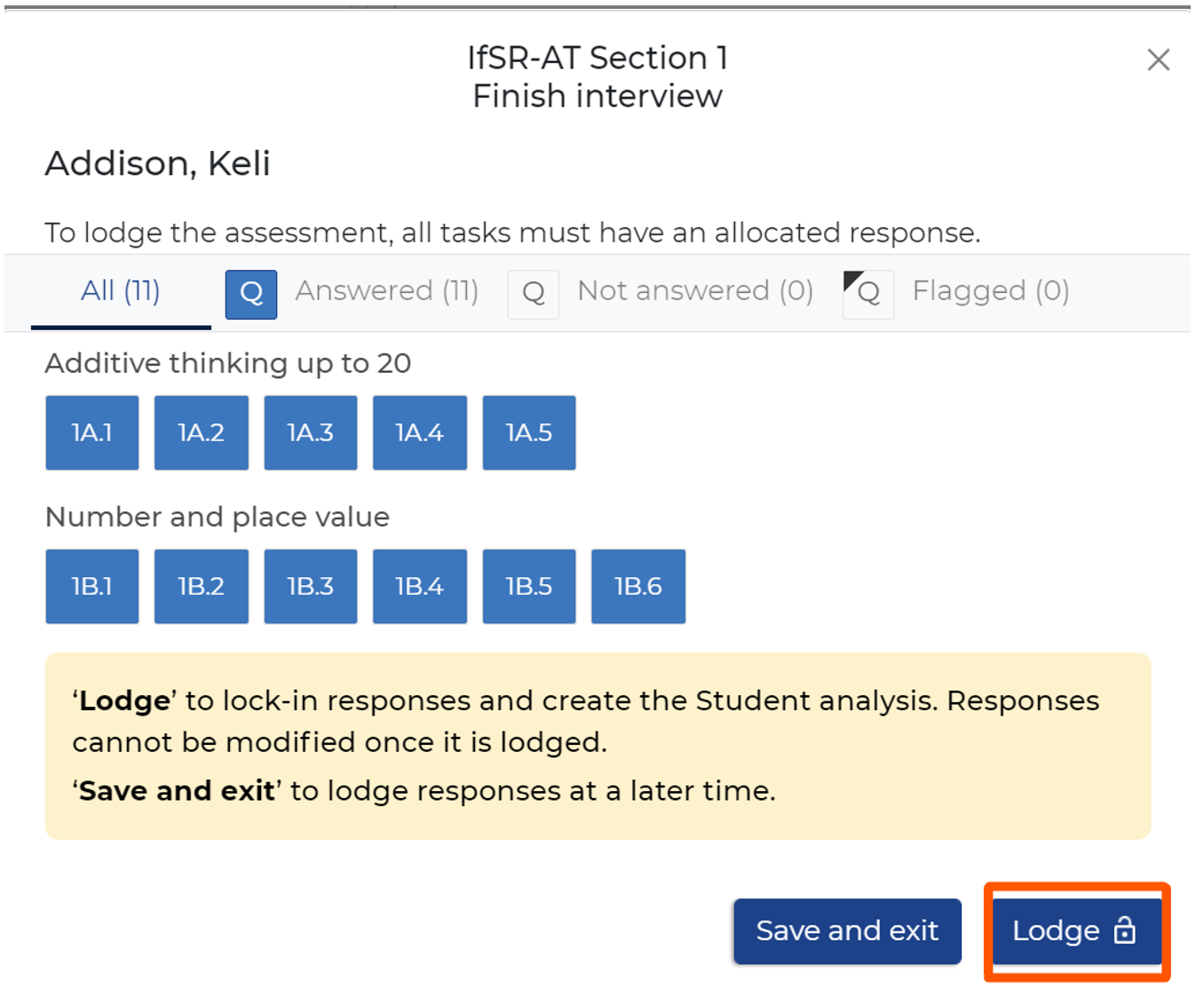Viewport: 1204px width, 989px height.
Task: Open task 1B.1
Action: pos(92,586)
